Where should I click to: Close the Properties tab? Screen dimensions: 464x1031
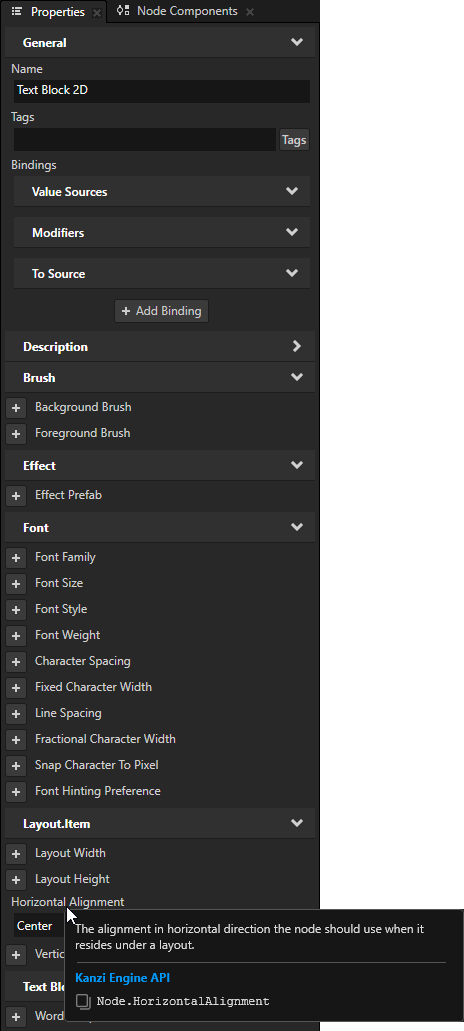click(x=97, y=12)
